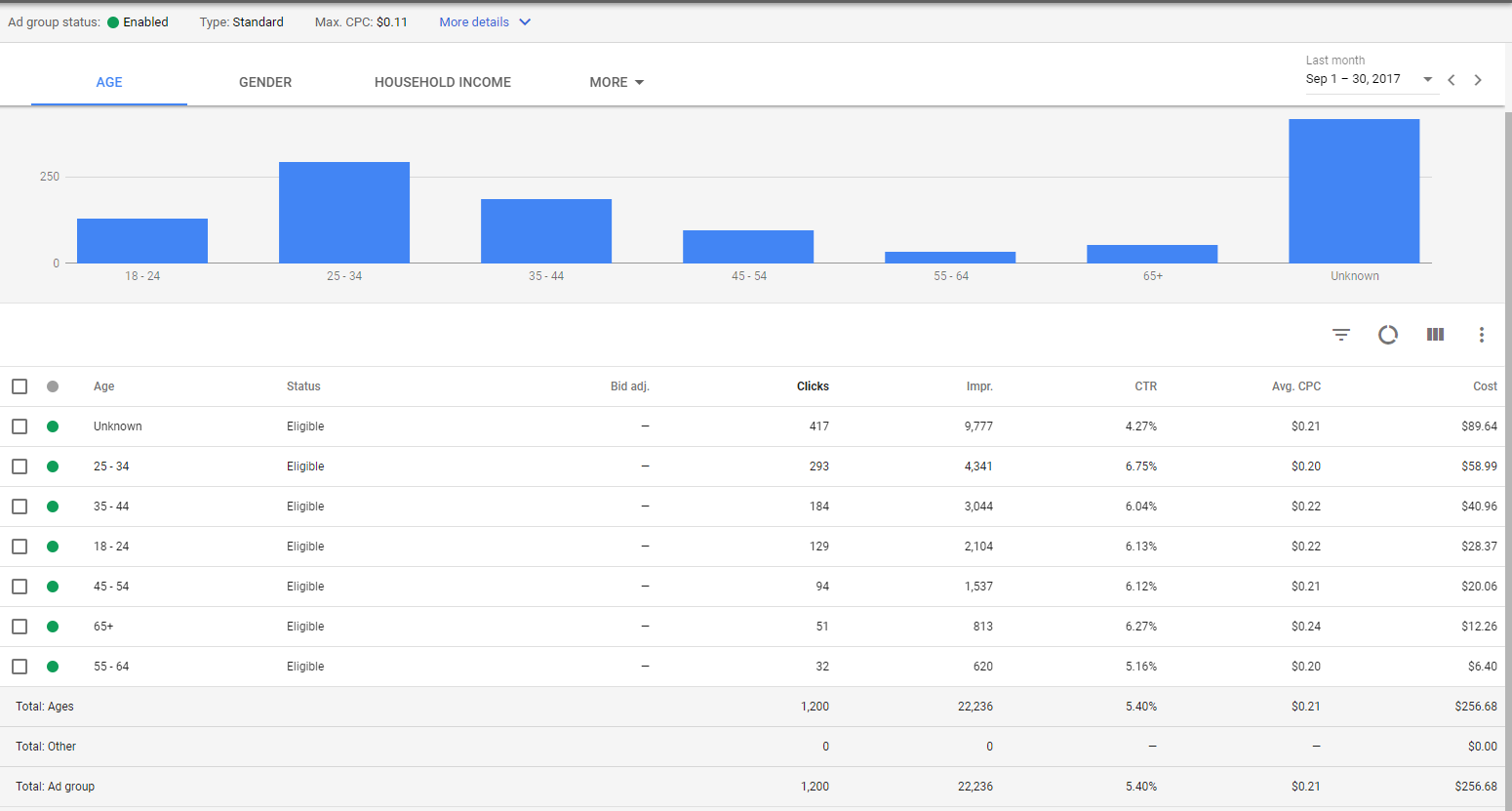This screenshot has height=811, width=1512.
Task: Sort by Cost column header
Action: (x=1485, y=386)
